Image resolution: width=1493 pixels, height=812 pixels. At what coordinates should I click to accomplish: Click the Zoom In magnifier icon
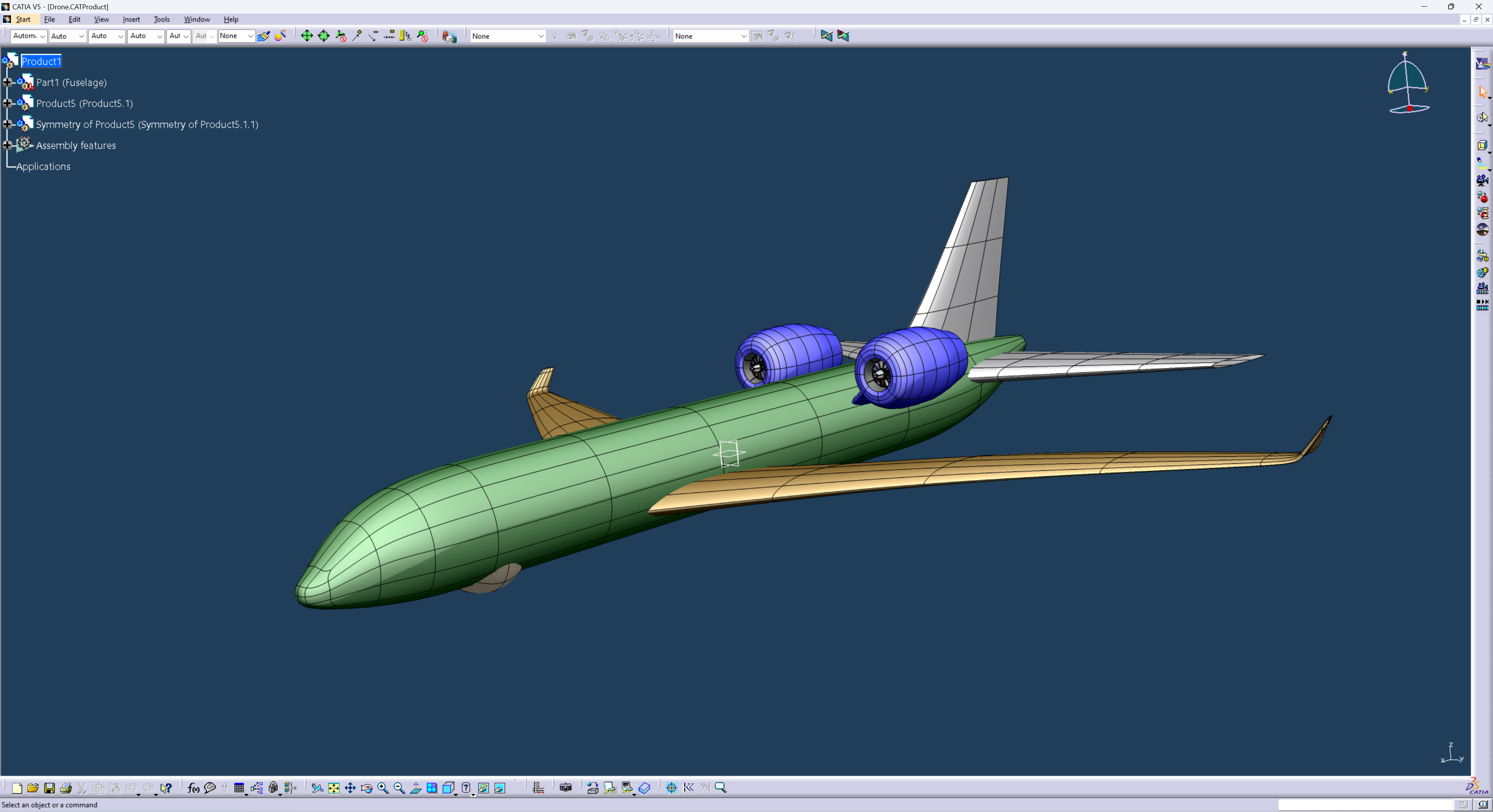pyautogui.click(x=383, y=788)
